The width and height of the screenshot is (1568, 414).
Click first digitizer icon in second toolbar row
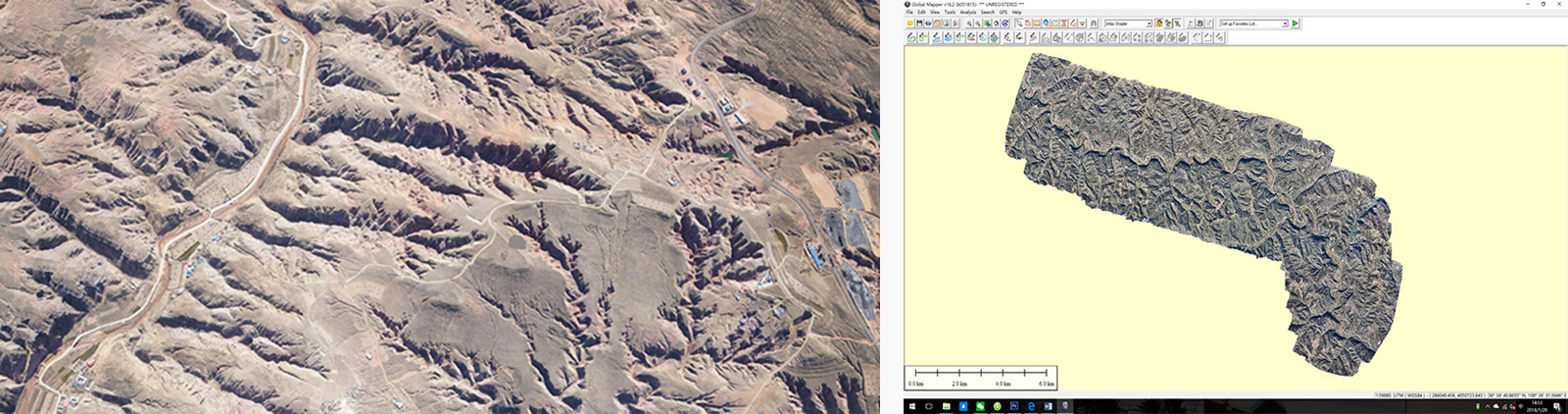pos(911,37)
